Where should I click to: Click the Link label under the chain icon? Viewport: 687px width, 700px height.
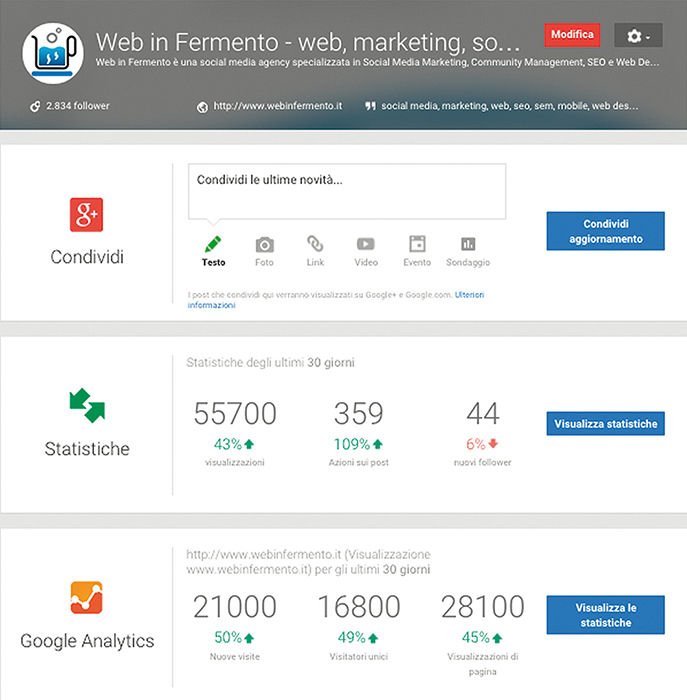pyautogui.click(x=315, y=262)
